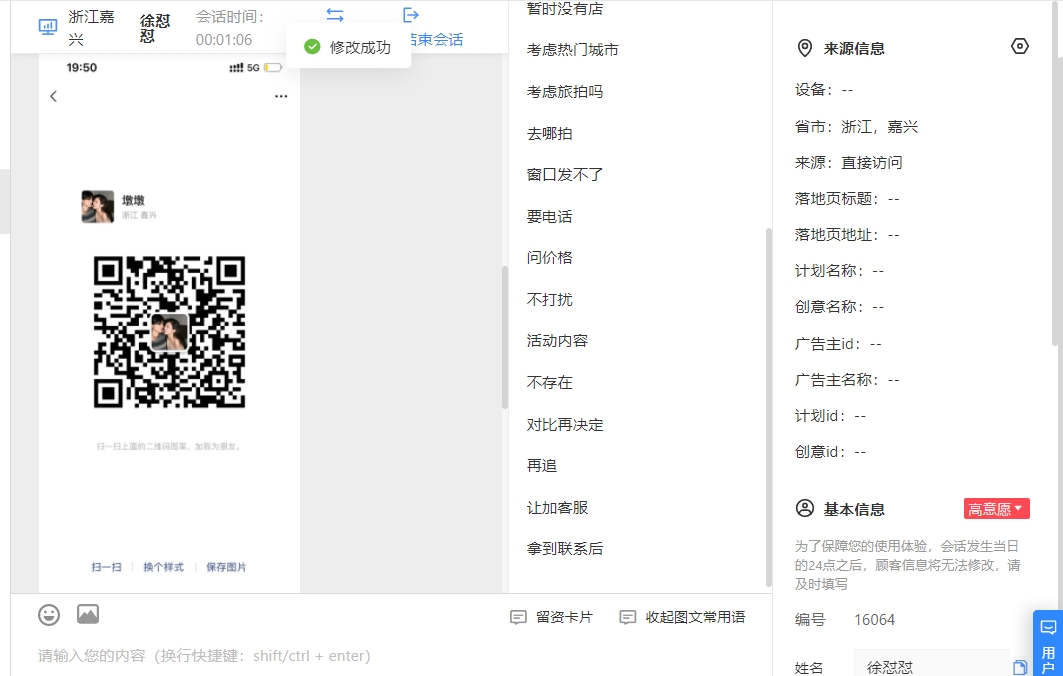
Task: Open the 留资卡片 lead card
Action: pyautogui.click(x=551, y=617)
